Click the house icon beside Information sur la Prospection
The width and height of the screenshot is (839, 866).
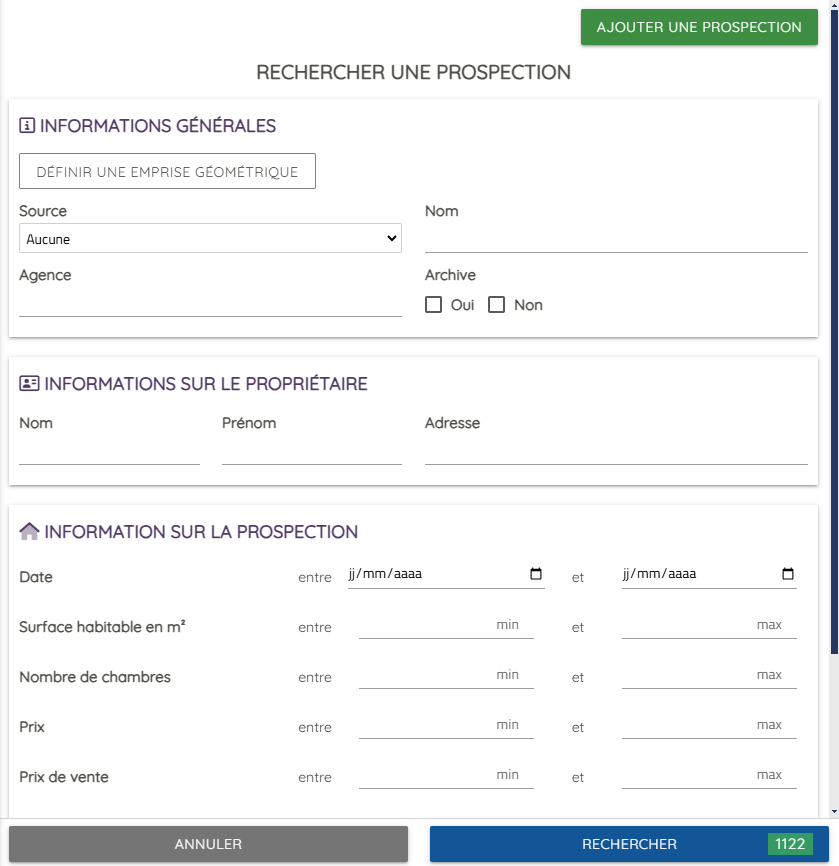click(29, 531)
